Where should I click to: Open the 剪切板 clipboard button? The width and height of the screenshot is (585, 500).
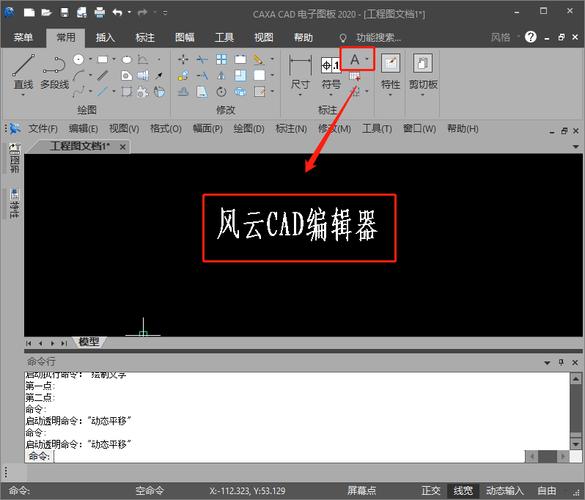[x=423, y=72]
